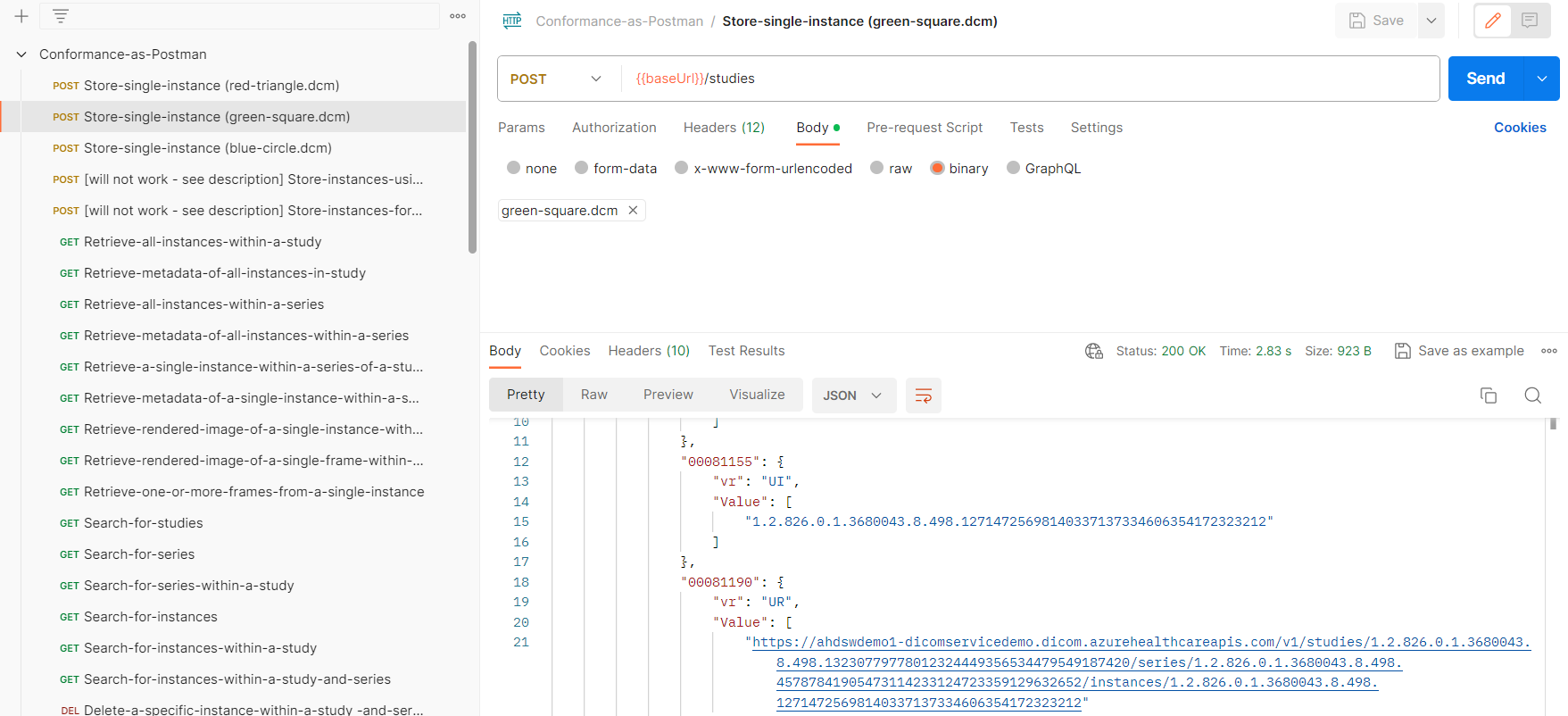Click the request URL input field

1031,79
